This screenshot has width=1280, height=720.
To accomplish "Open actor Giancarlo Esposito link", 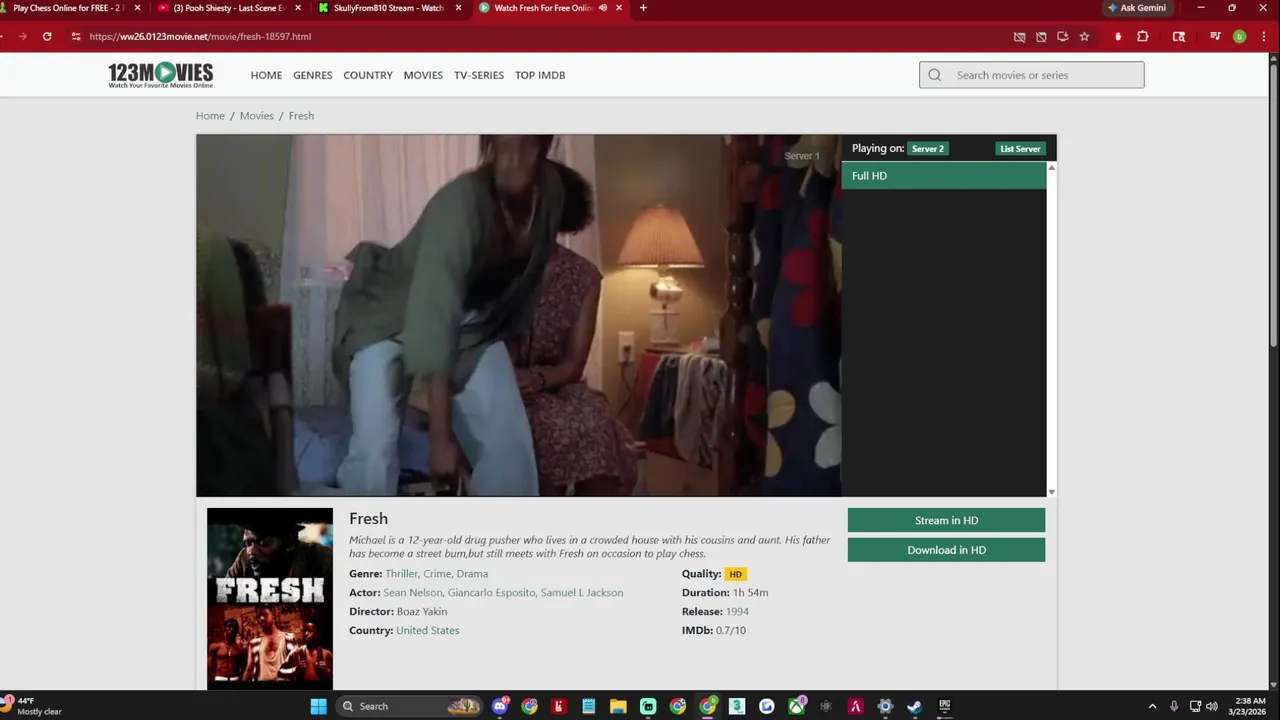I will (491, 593).
